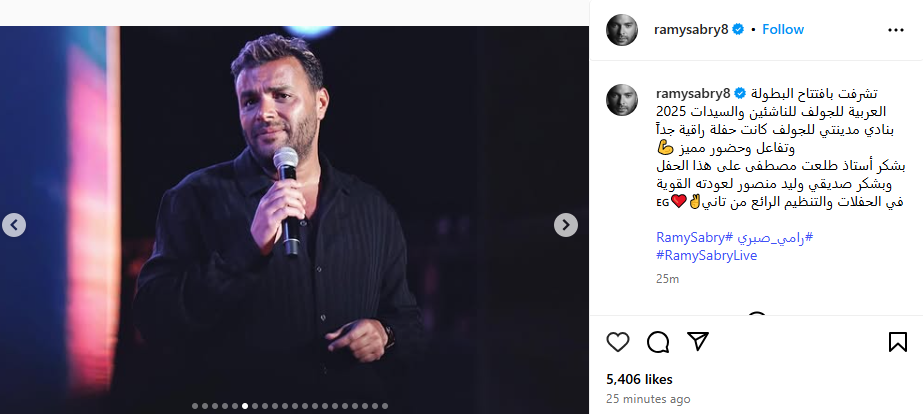This screenshot has height=414, width=923.
Task: Click the header profile avatar
Action: [x=622, y=29]
